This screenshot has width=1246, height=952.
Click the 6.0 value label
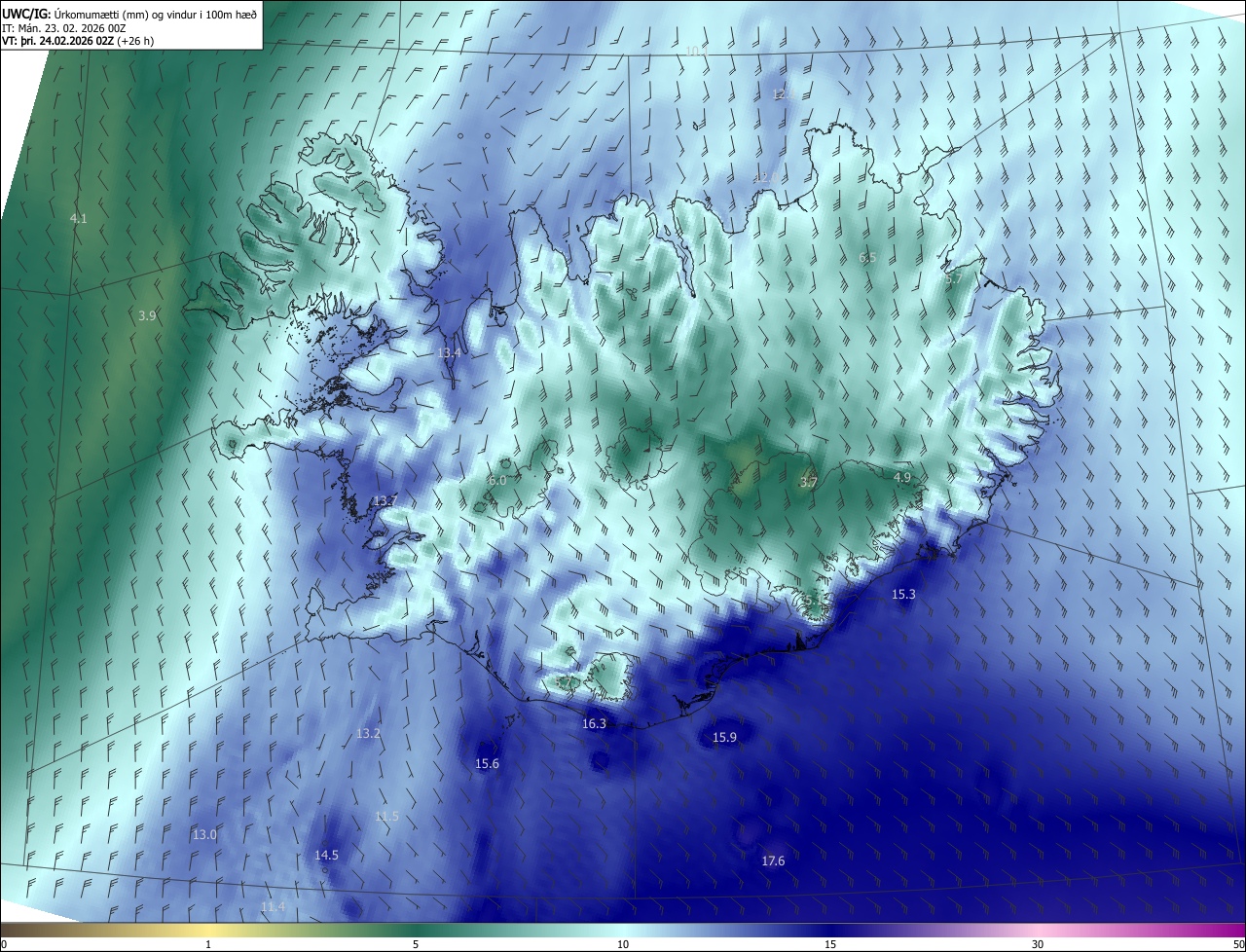coord(497,481)
